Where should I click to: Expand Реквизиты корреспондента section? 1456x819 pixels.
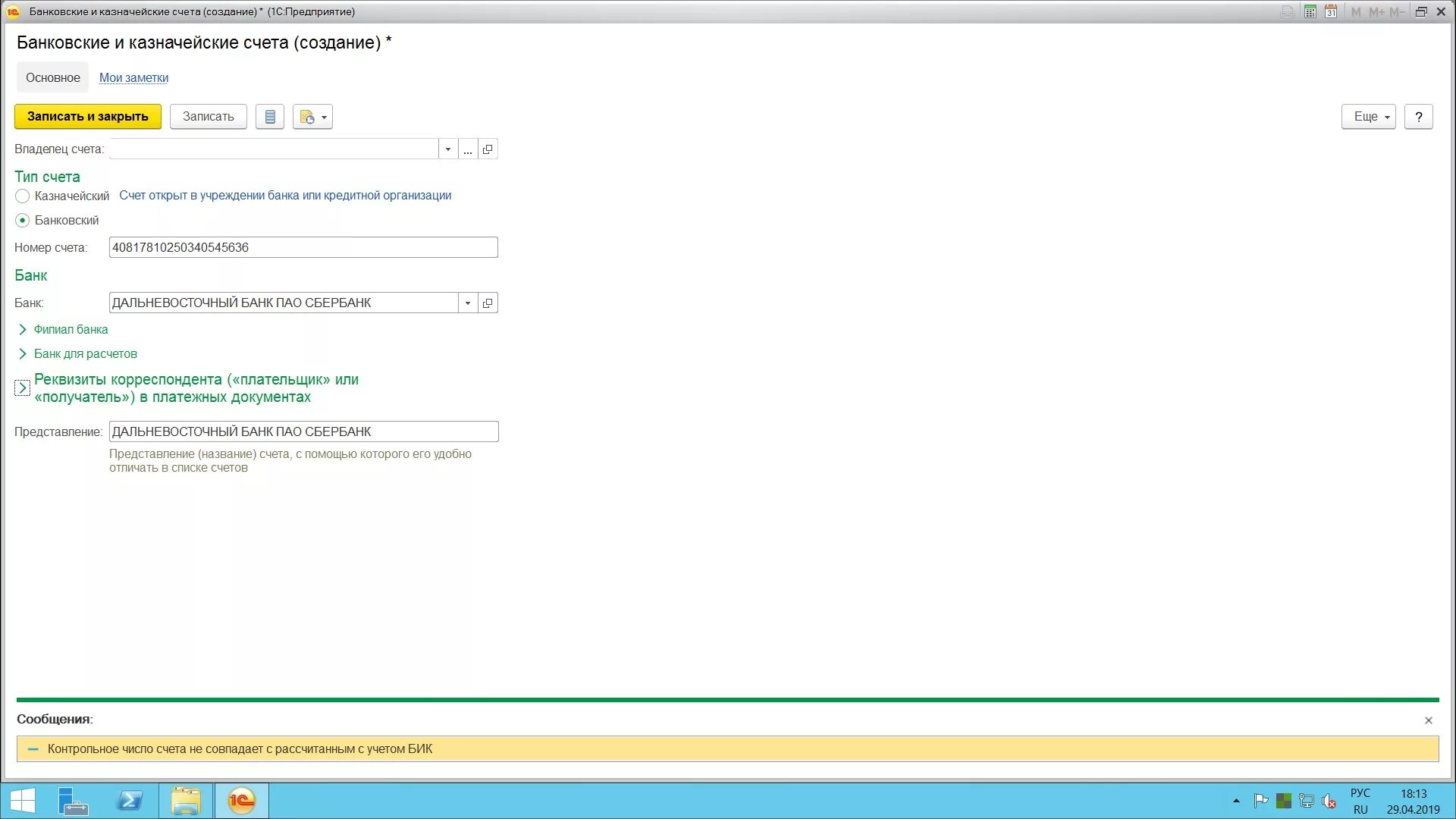(x=21, y=388)
